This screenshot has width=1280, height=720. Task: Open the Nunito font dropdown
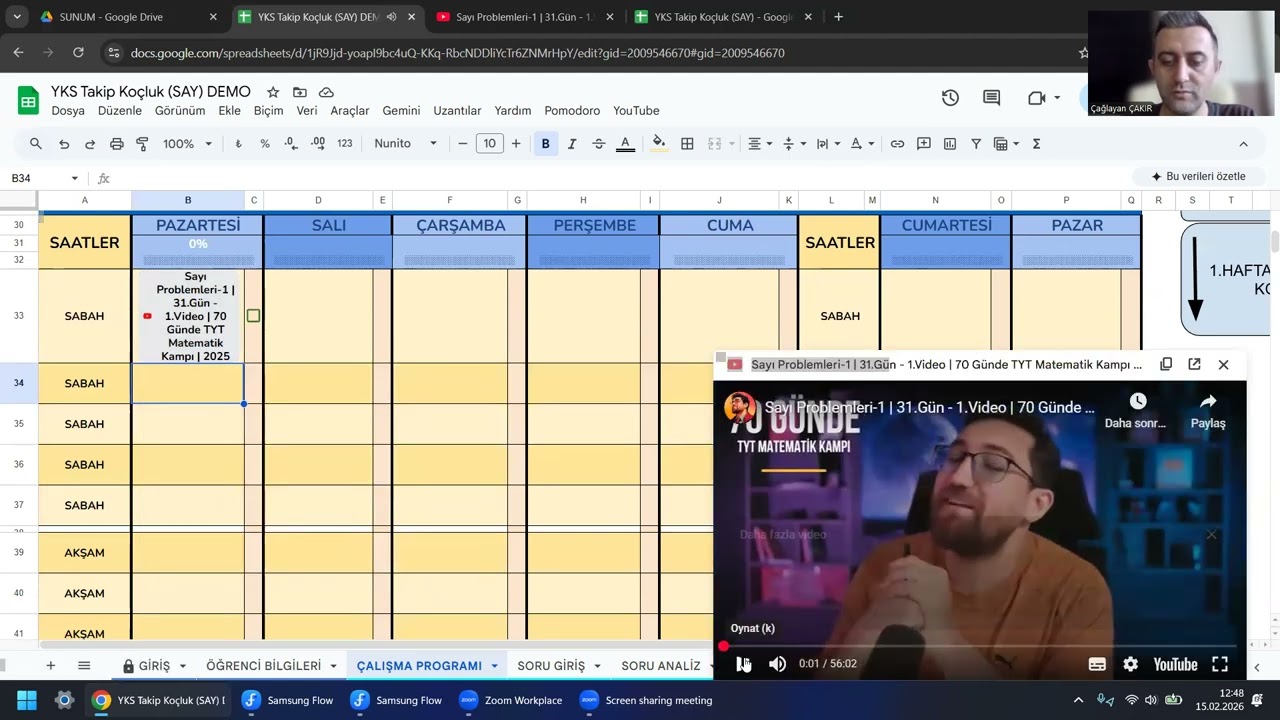click(x=406, y=144)
